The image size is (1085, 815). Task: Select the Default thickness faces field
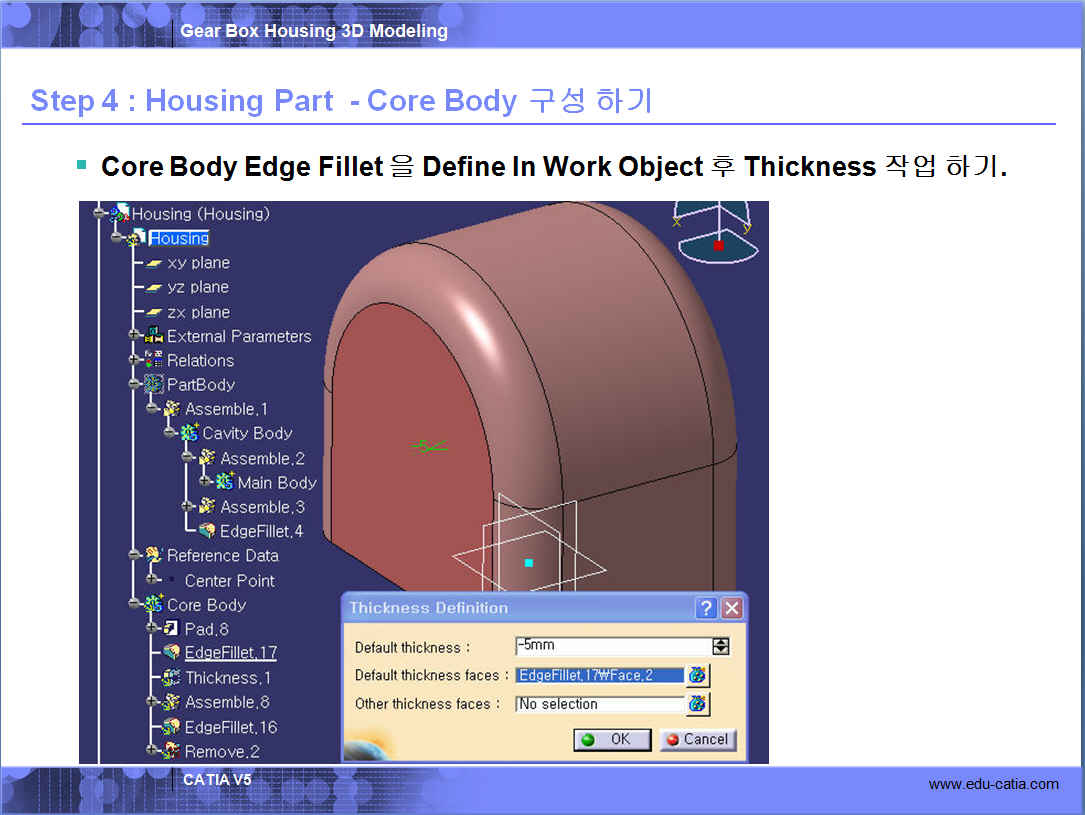click(599, 676)
